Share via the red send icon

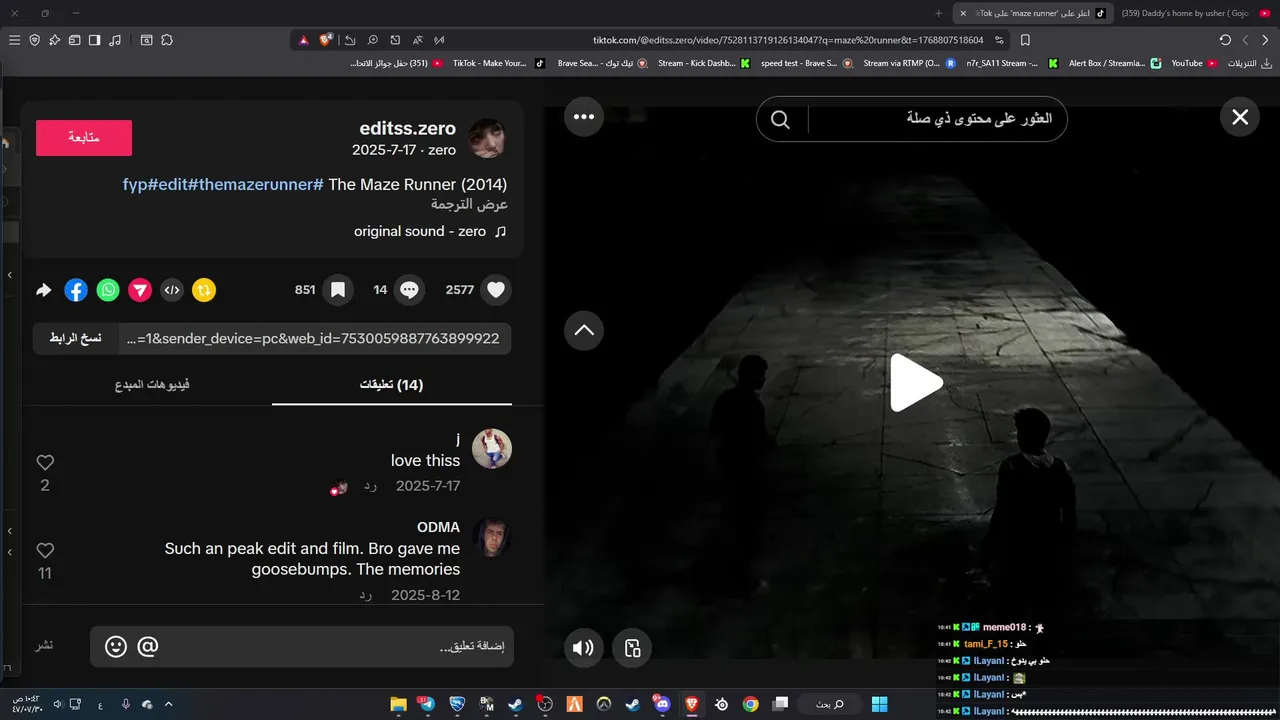[140, 290]
